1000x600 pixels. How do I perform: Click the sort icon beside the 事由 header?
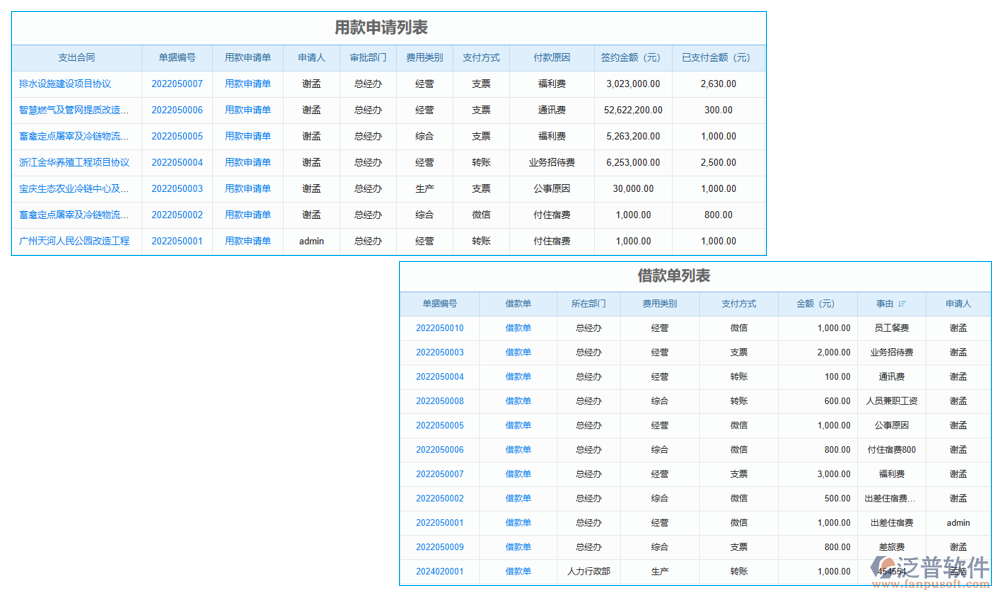(x=903, y=304)
